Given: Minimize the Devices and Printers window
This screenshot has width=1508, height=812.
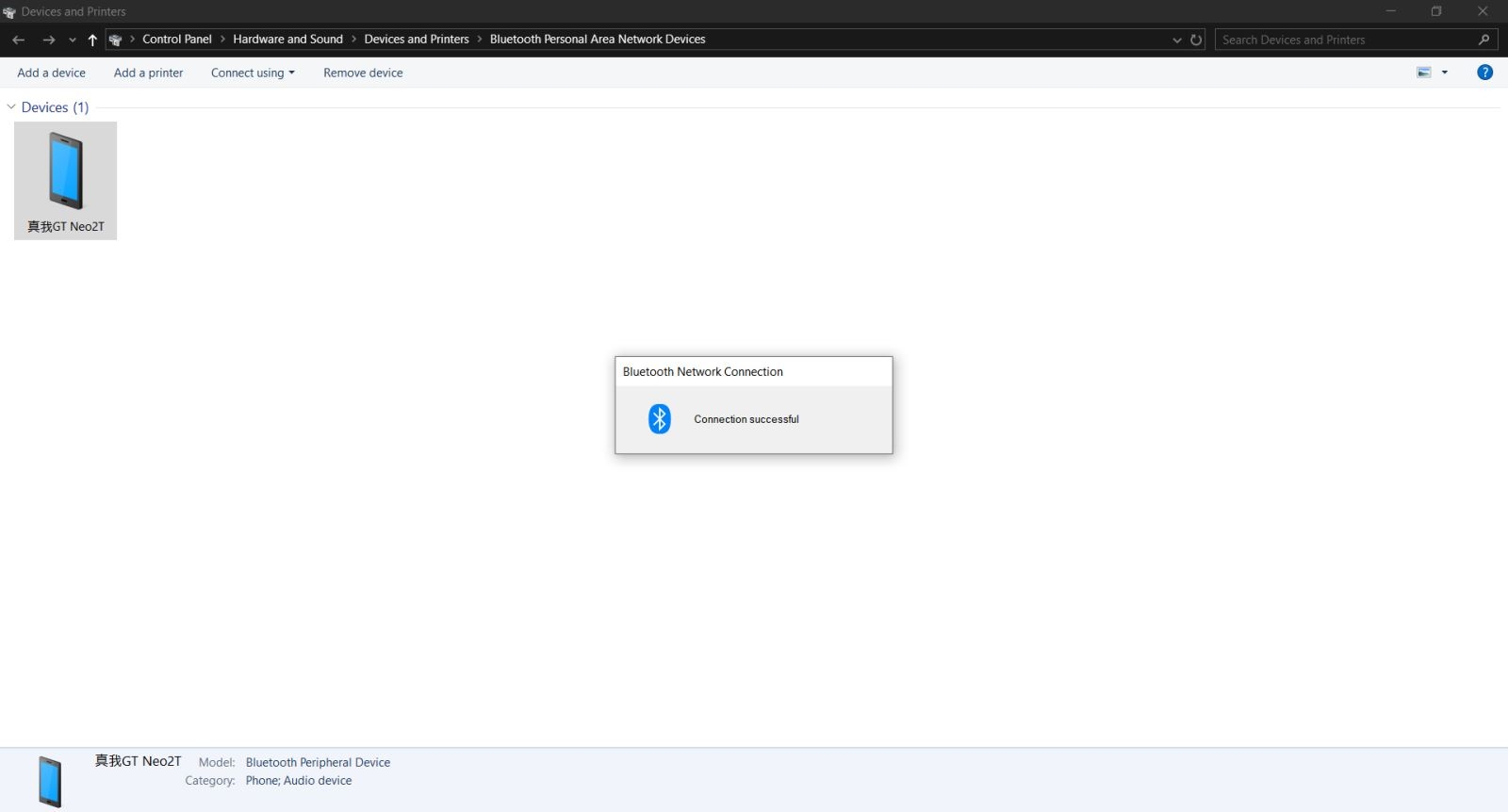Looking at the screenshot, I should 1390,11.
